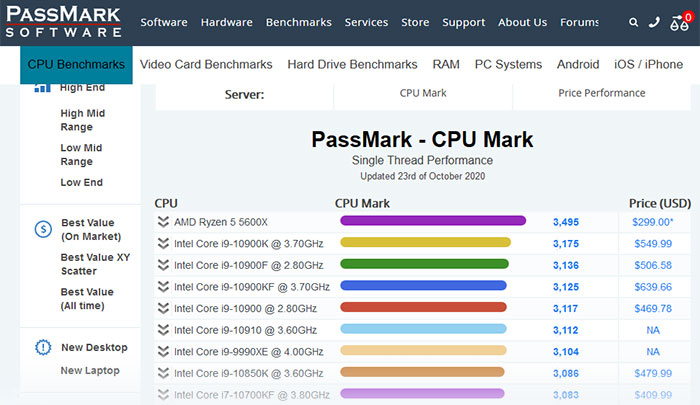The width and height of the screenshot is (700, 405).
Task: Click the green i9-10900F score bar
Action: click(424, 263)
